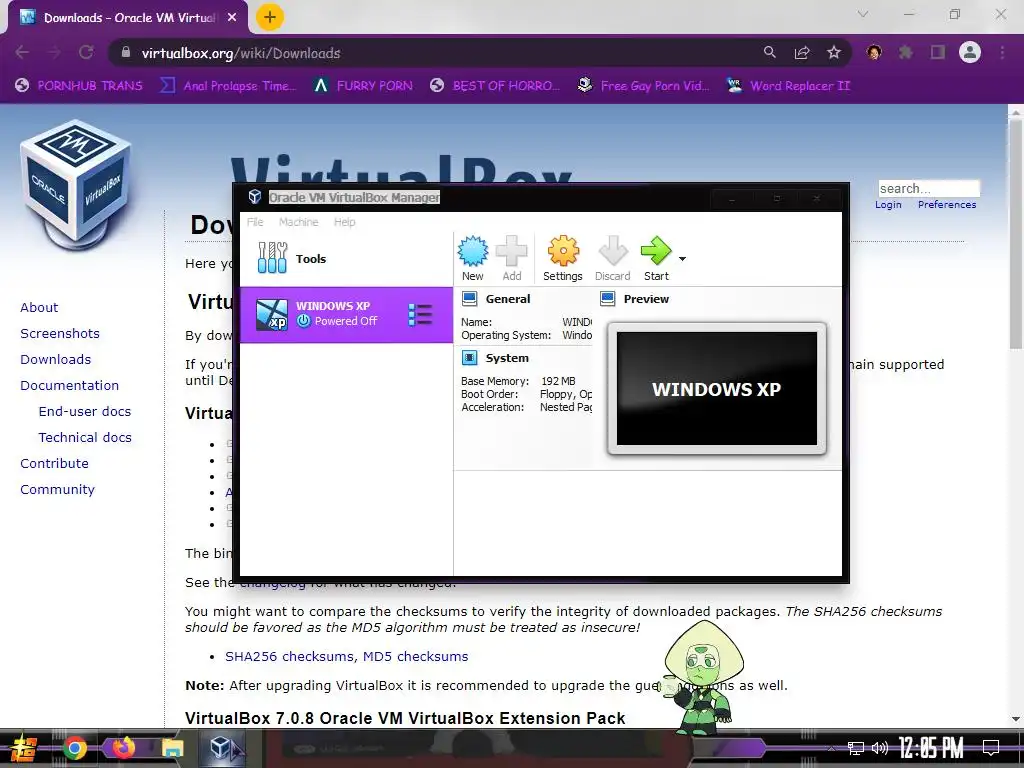Go back in Chrome browser

(x=22, y=52)
